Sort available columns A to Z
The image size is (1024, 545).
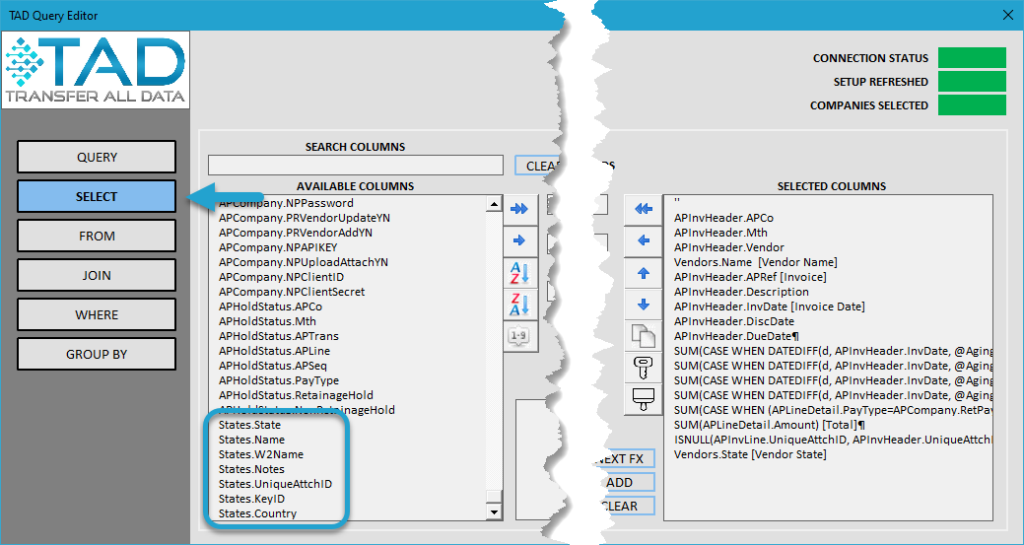[520, 273]
